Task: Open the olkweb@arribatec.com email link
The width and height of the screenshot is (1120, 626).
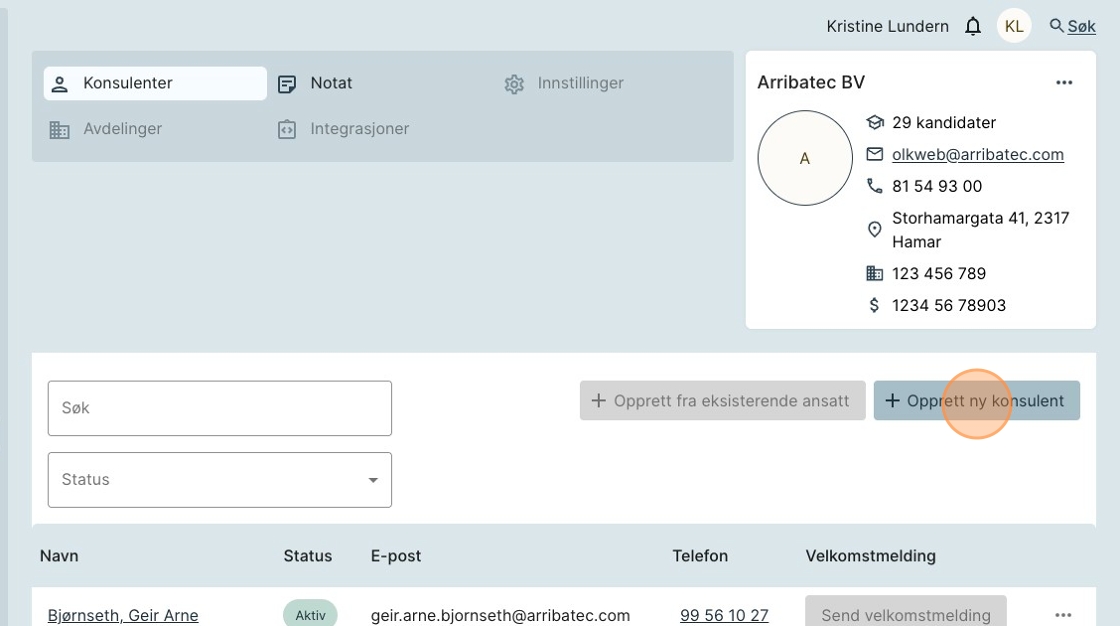Action: pyautogui.click(x=978, y=154)
